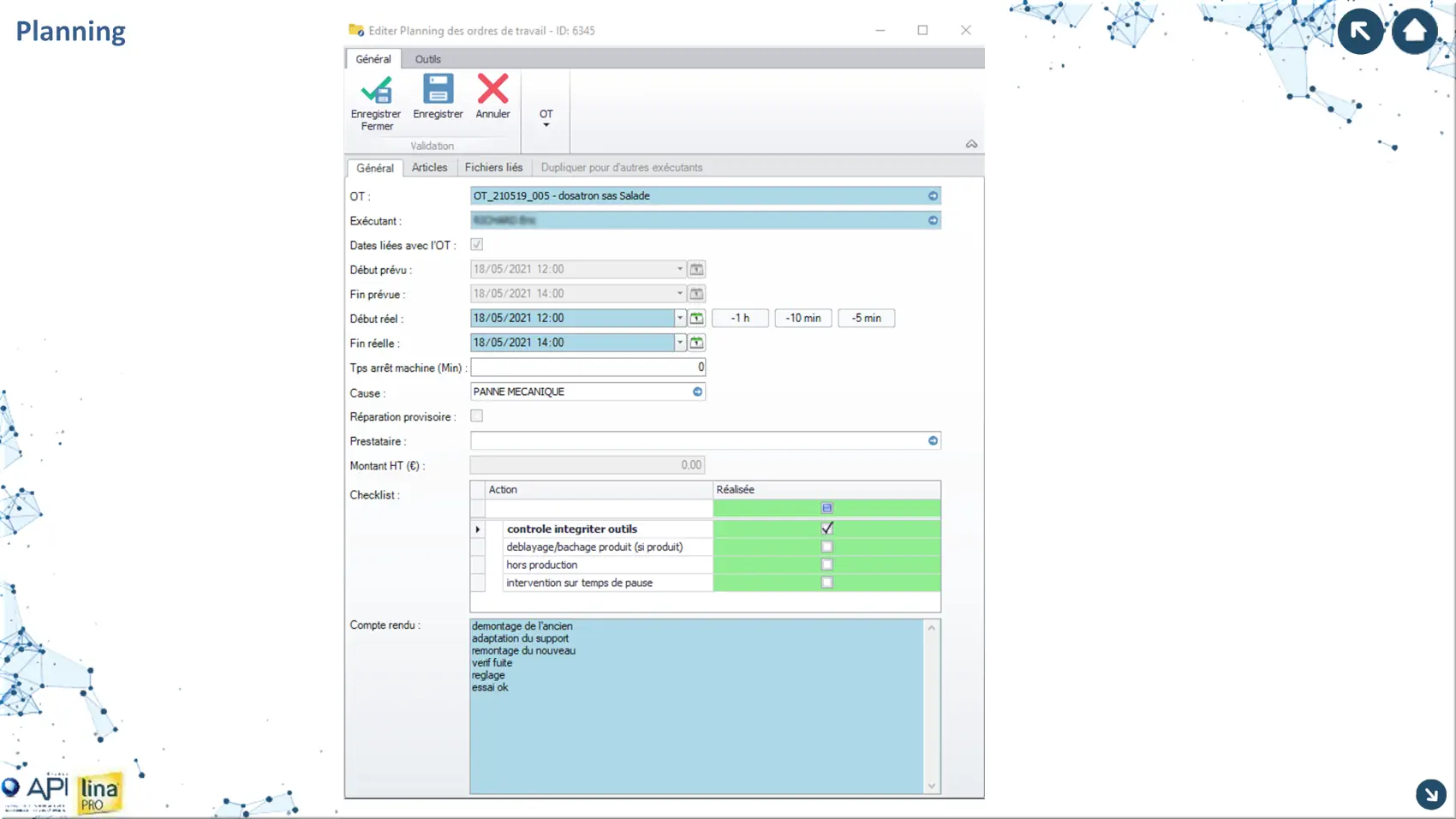Switch to the Outils ribbon tab
Image resolution: width=1456 pixels, height=819 pixels.
[427, 59]
